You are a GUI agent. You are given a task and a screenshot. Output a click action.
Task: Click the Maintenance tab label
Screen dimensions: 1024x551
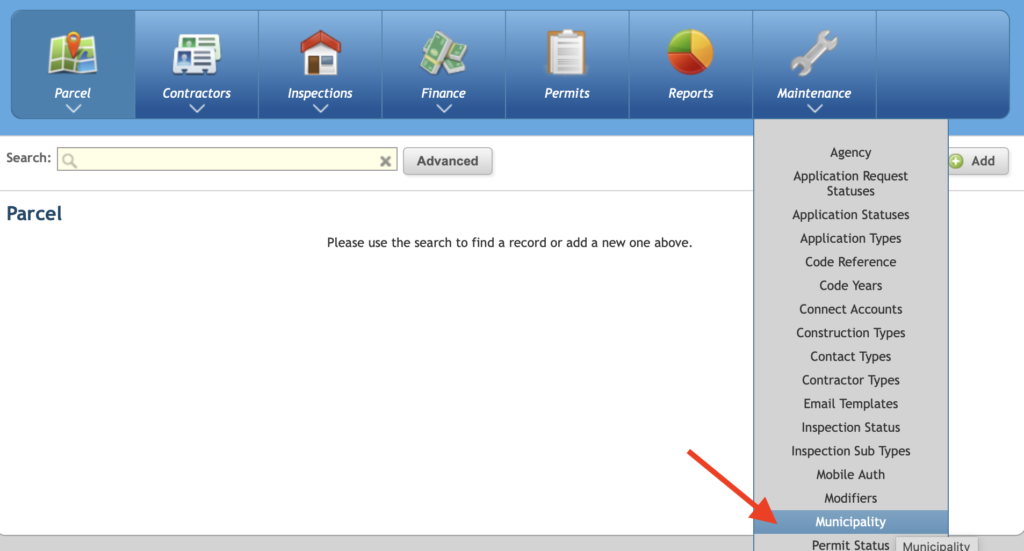tap(814, 93)
